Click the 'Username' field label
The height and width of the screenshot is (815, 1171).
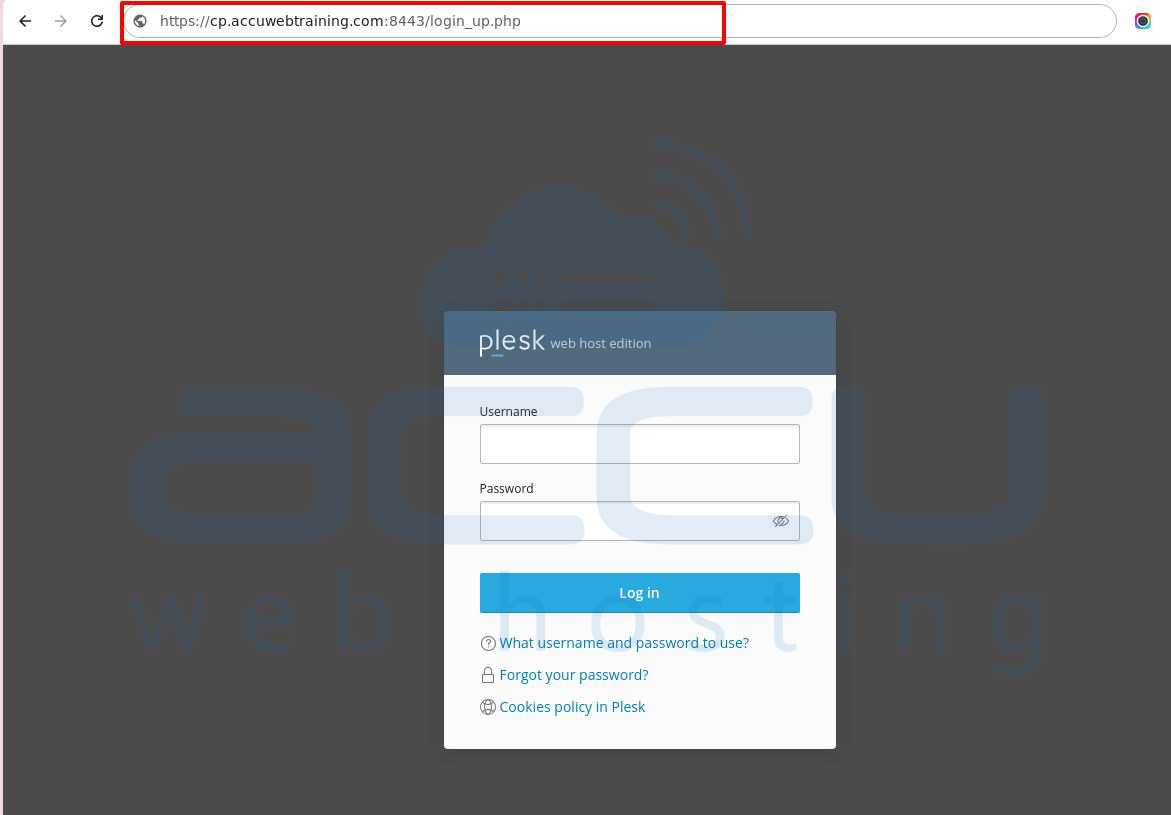tap(508, 412)
